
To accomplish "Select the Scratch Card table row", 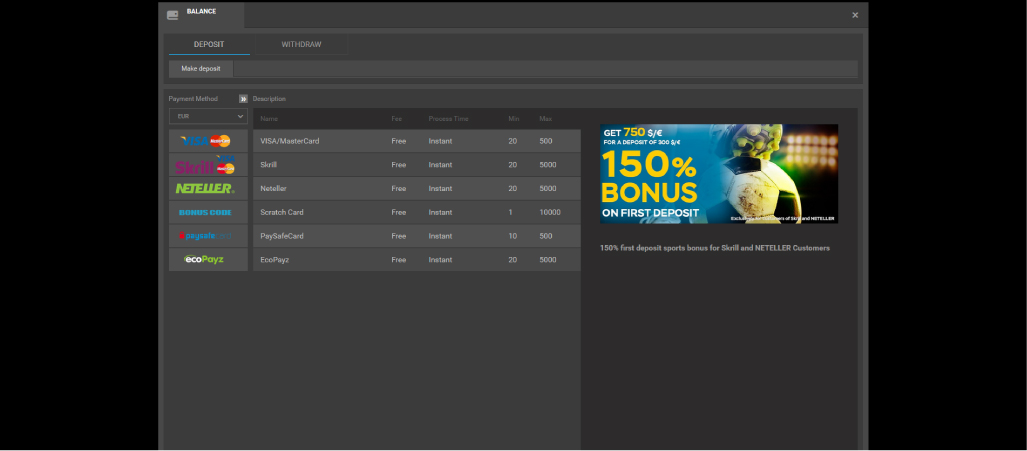I will coord(415,212).
